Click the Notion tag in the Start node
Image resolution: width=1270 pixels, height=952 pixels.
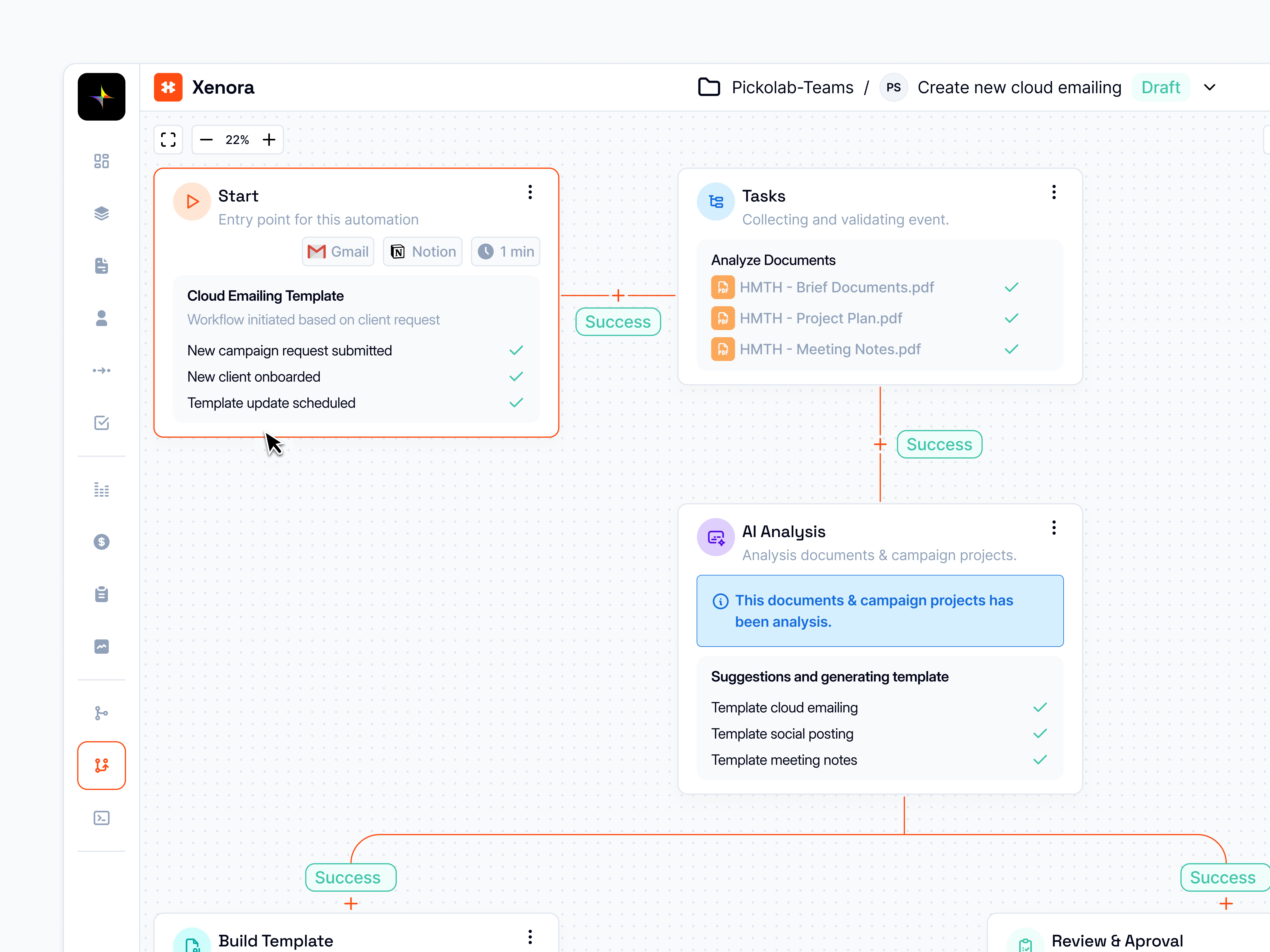click(422, 251)
